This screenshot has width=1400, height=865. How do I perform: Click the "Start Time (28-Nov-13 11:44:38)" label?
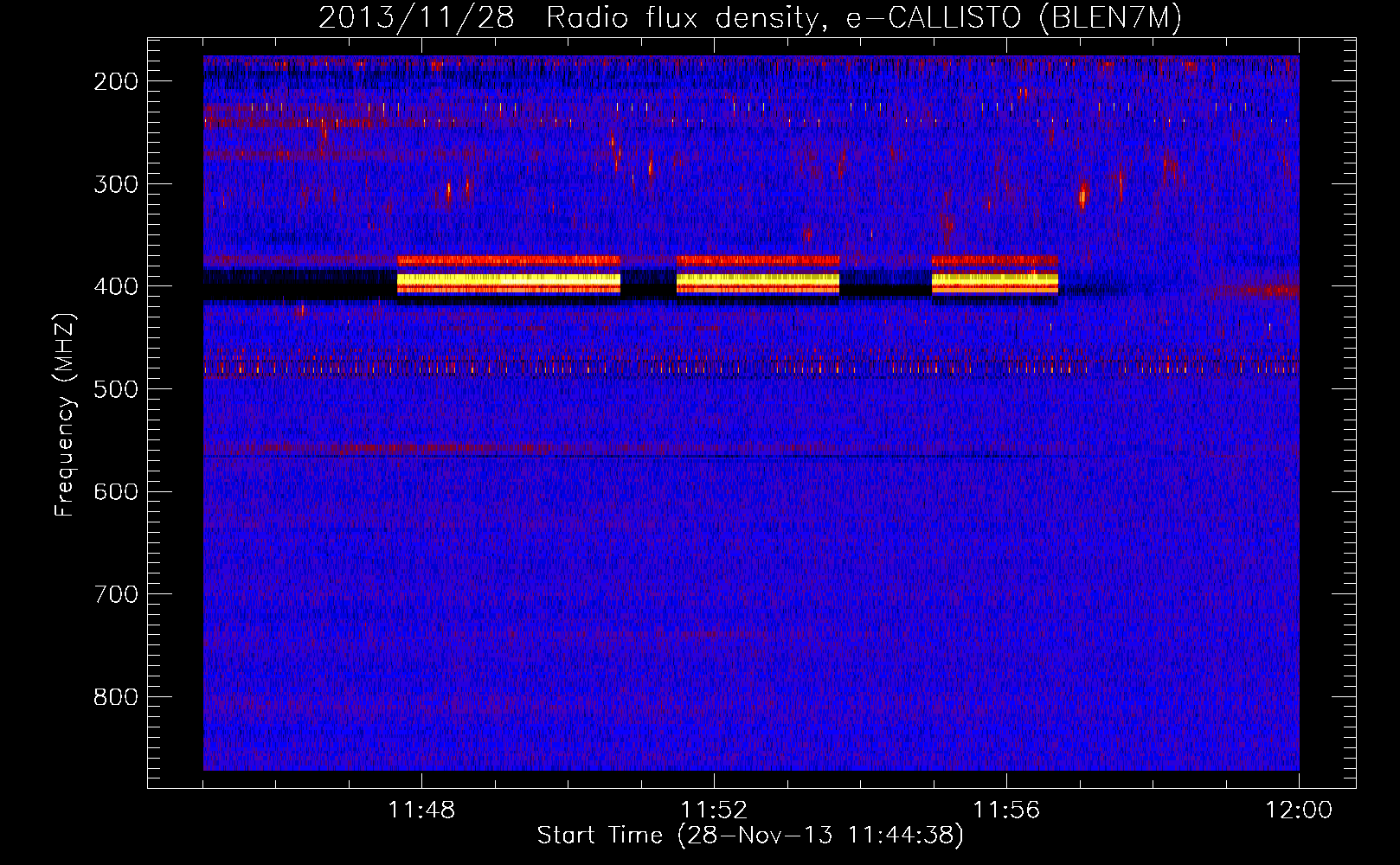749,836
